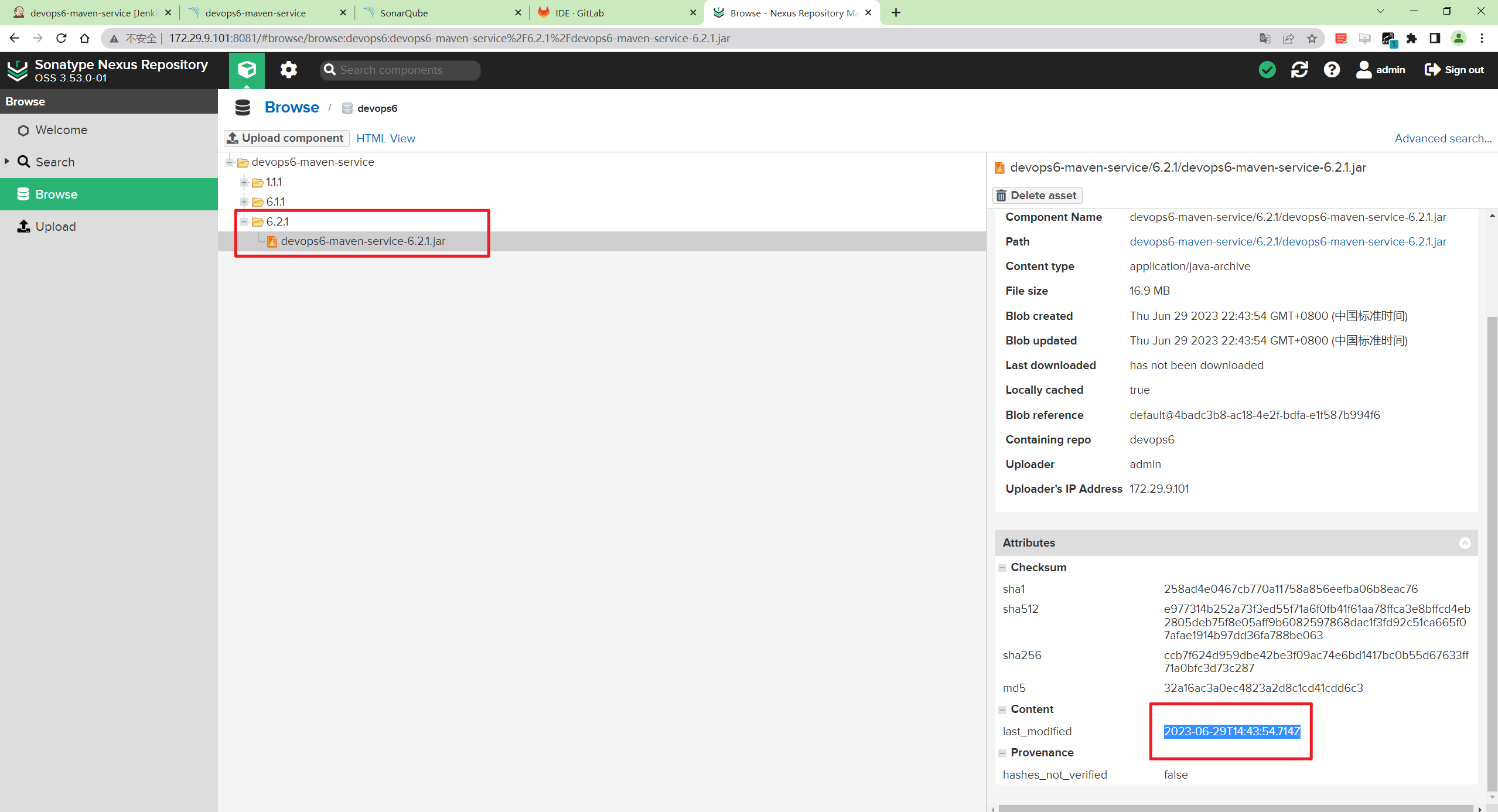Toggle the browser side panel icon

1435,39
